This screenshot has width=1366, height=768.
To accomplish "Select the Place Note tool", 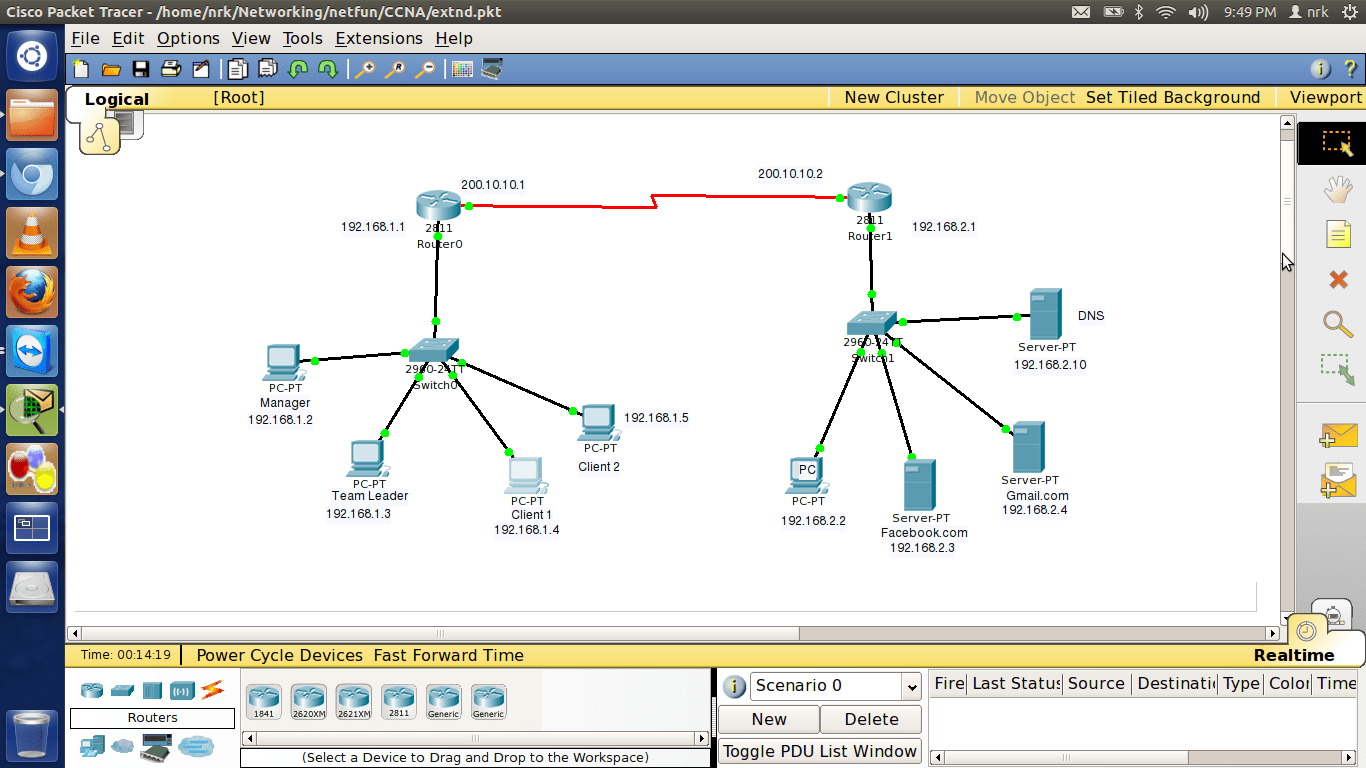I will [1337, 235].
